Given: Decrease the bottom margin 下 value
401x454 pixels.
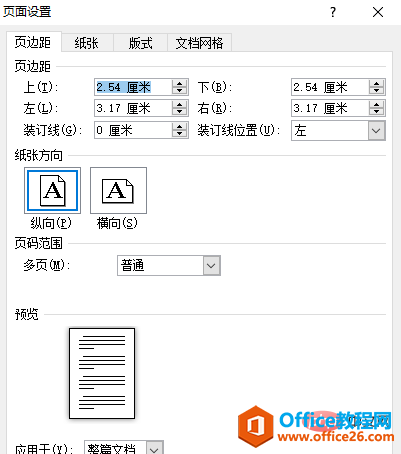Looking at the screenshot, I should coord(377,91).
